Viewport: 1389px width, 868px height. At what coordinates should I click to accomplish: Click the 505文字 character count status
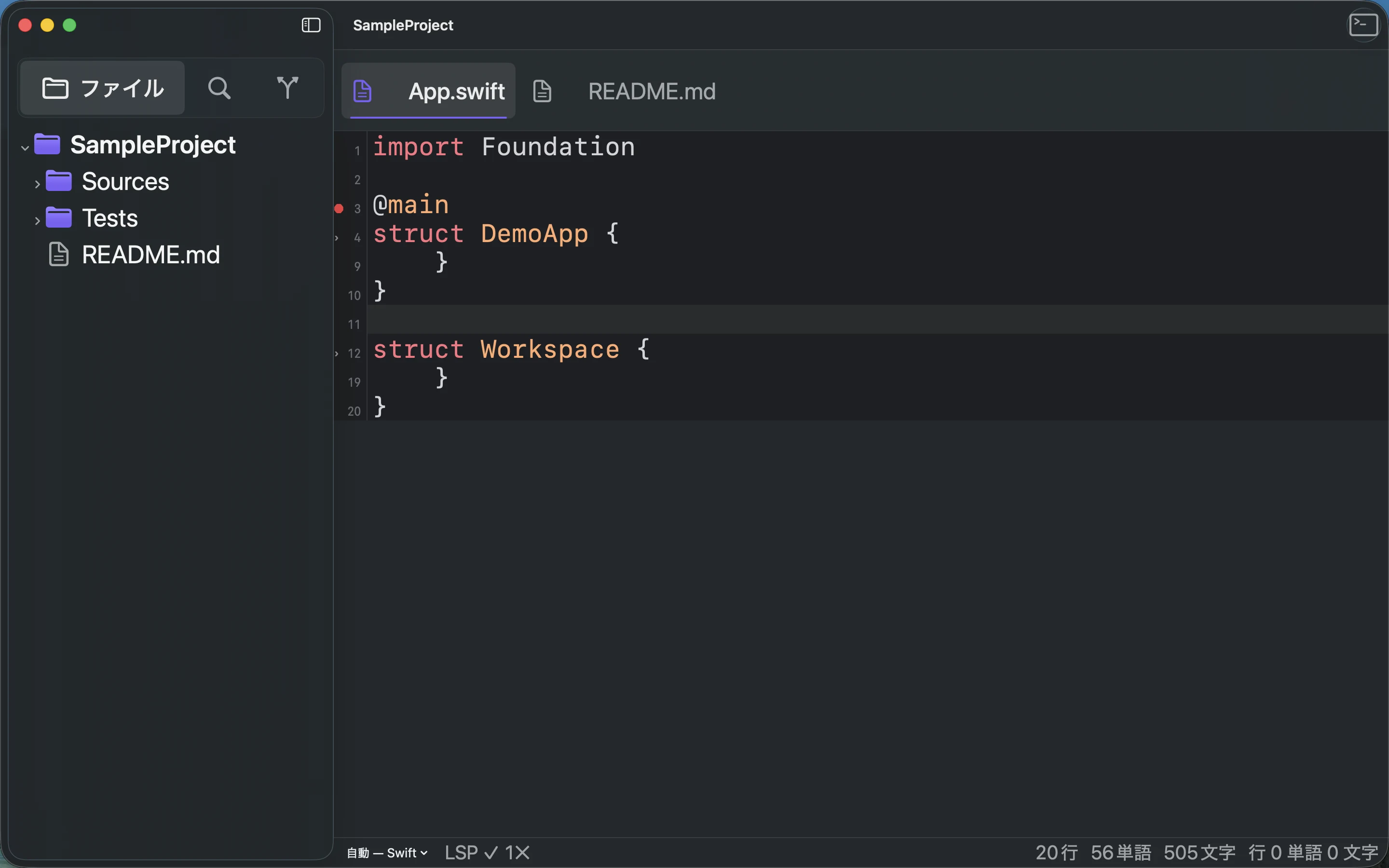tap(1199, 853)
